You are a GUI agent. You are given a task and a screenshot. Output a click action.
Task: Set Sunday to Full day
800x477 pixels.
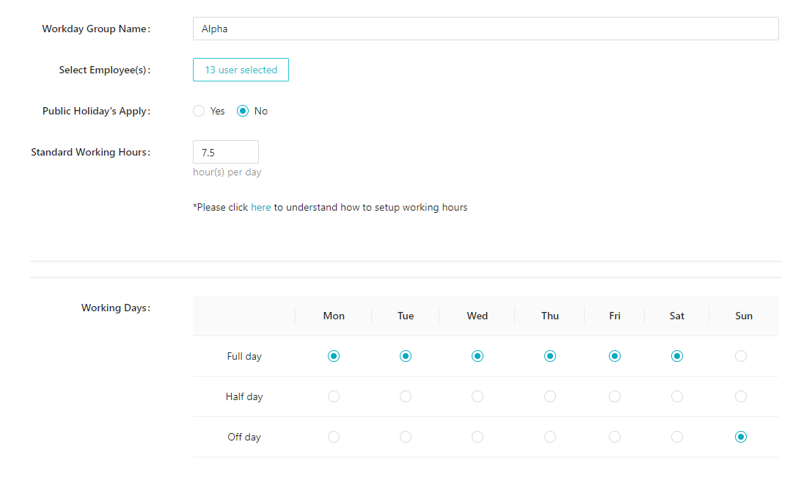[741, 356]
